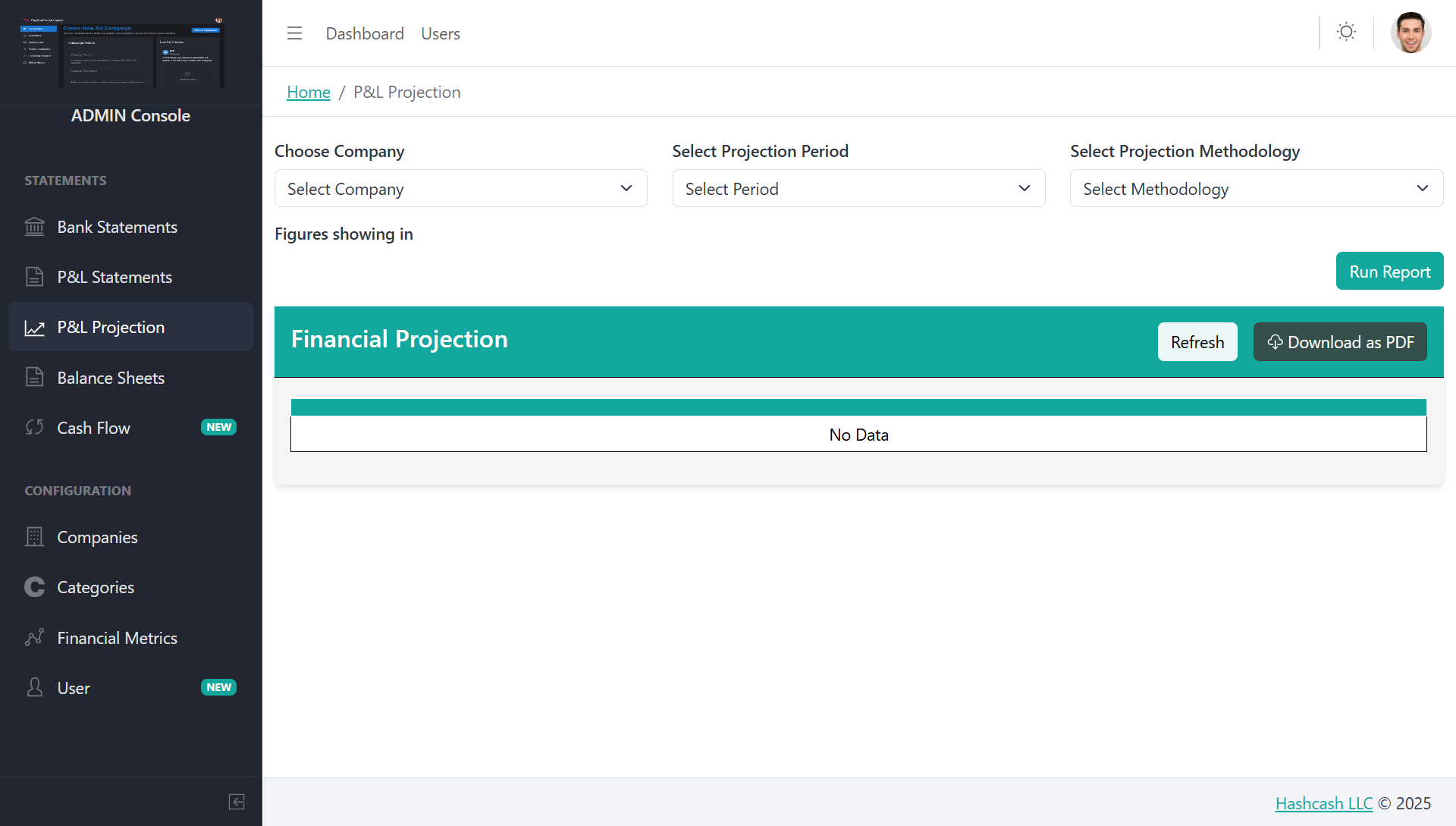Click the Financial Metrics graph icon
This screenshot has height=826, width=1456.
click(x=34, y=638)
